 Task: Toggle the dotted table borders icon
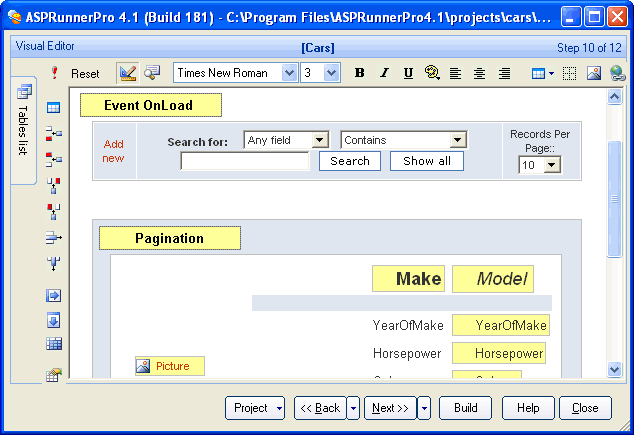tap(569, 73)
